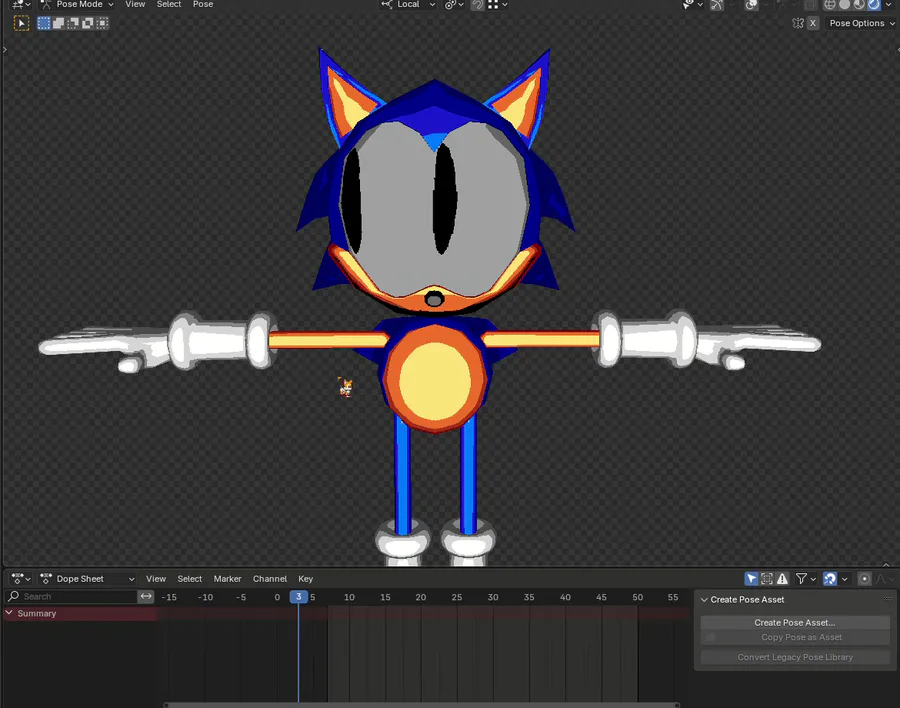Image resolution: width=900 pixels, height=708 pixels.
Task: Open snapping options grid dropdown
Action: [498, 5]
